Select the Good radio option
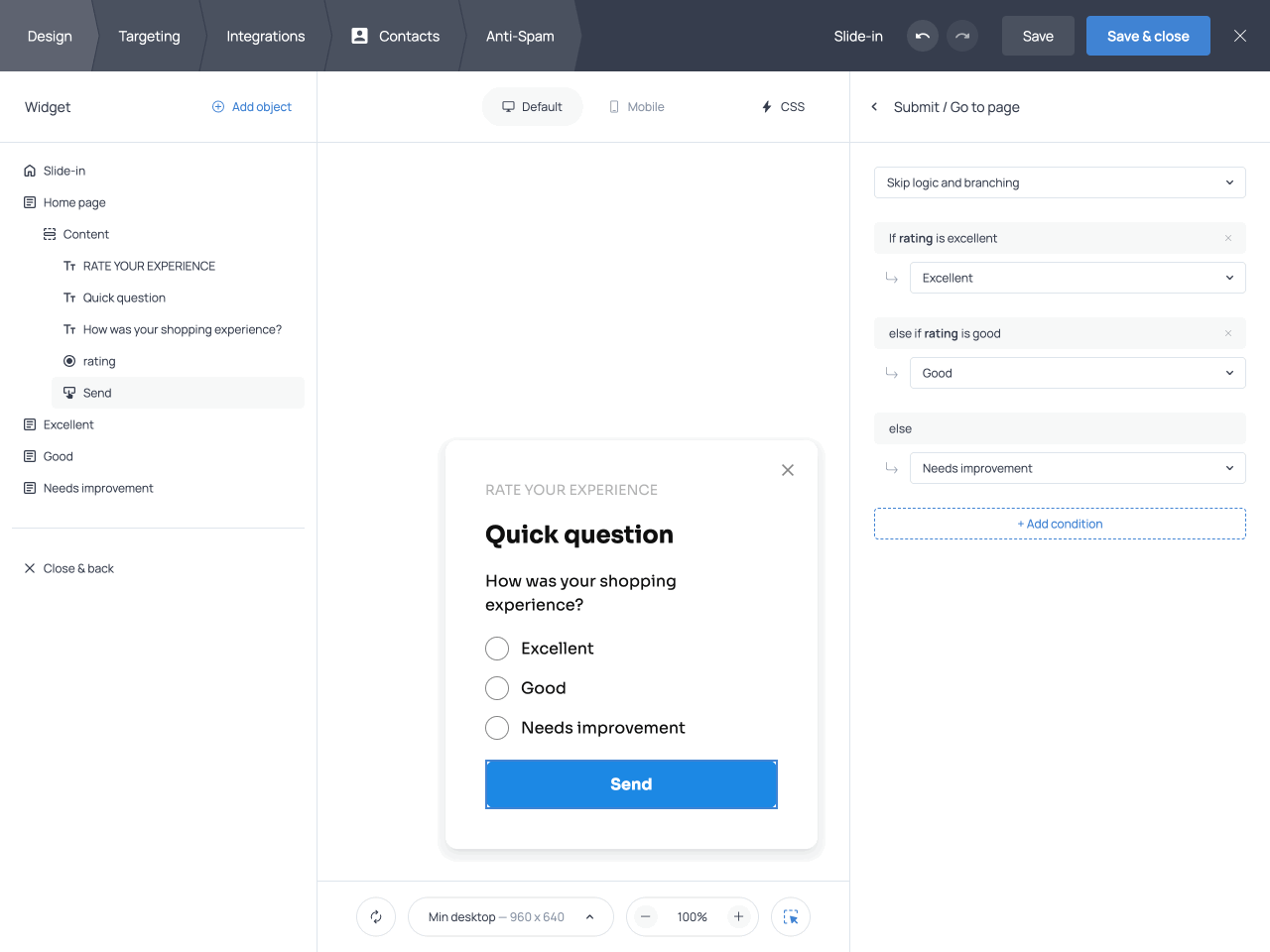The image size is (1270, 952). 497,688
